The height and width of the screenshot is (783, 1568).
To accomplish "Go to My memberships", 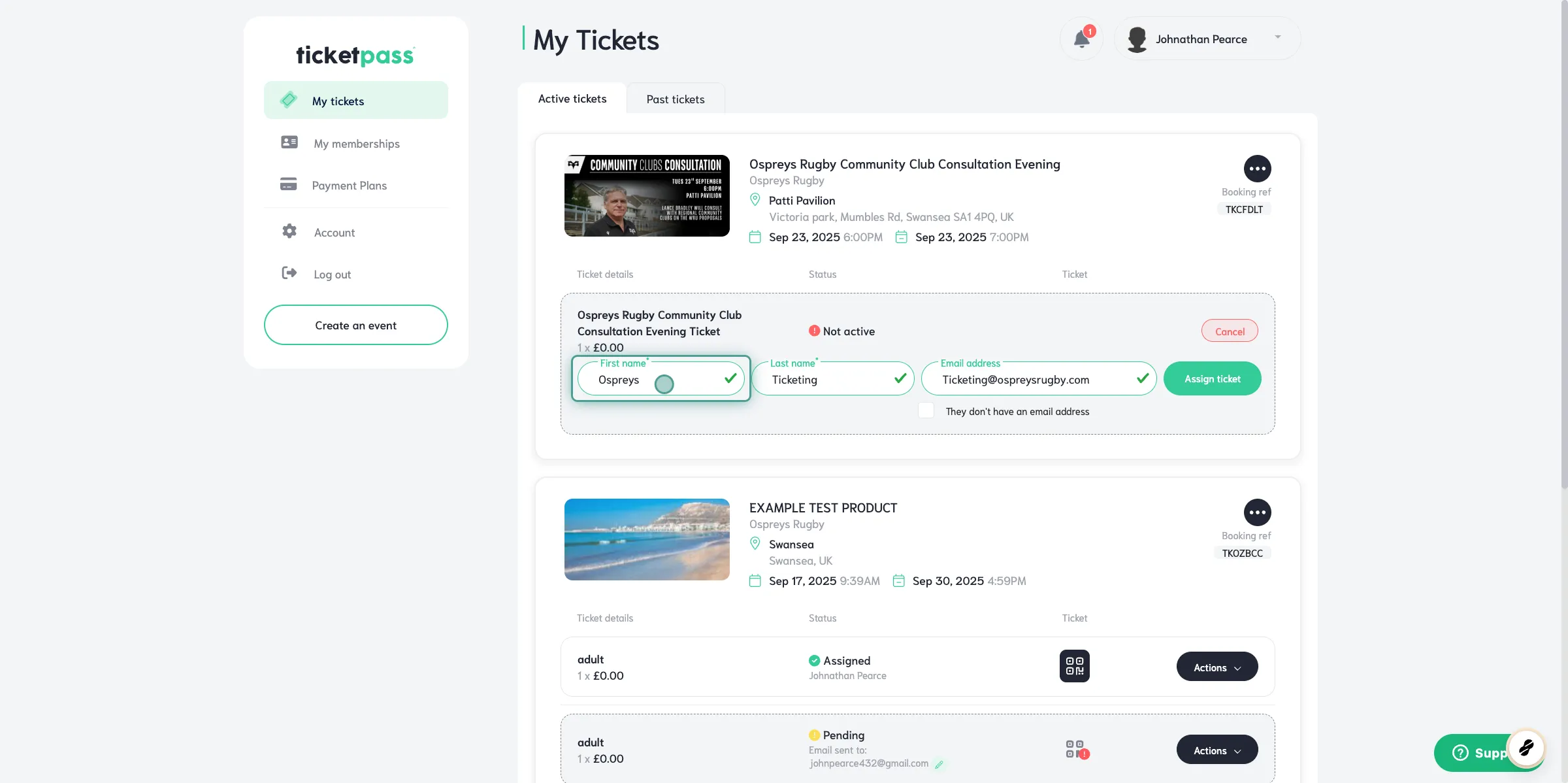I will pyautogui.click(x=356, y=143).
